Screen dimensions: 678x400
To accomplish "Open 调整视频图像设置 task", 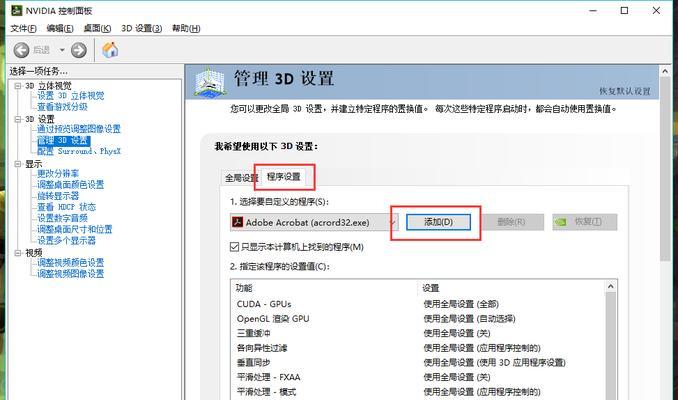I will point(70,274).
